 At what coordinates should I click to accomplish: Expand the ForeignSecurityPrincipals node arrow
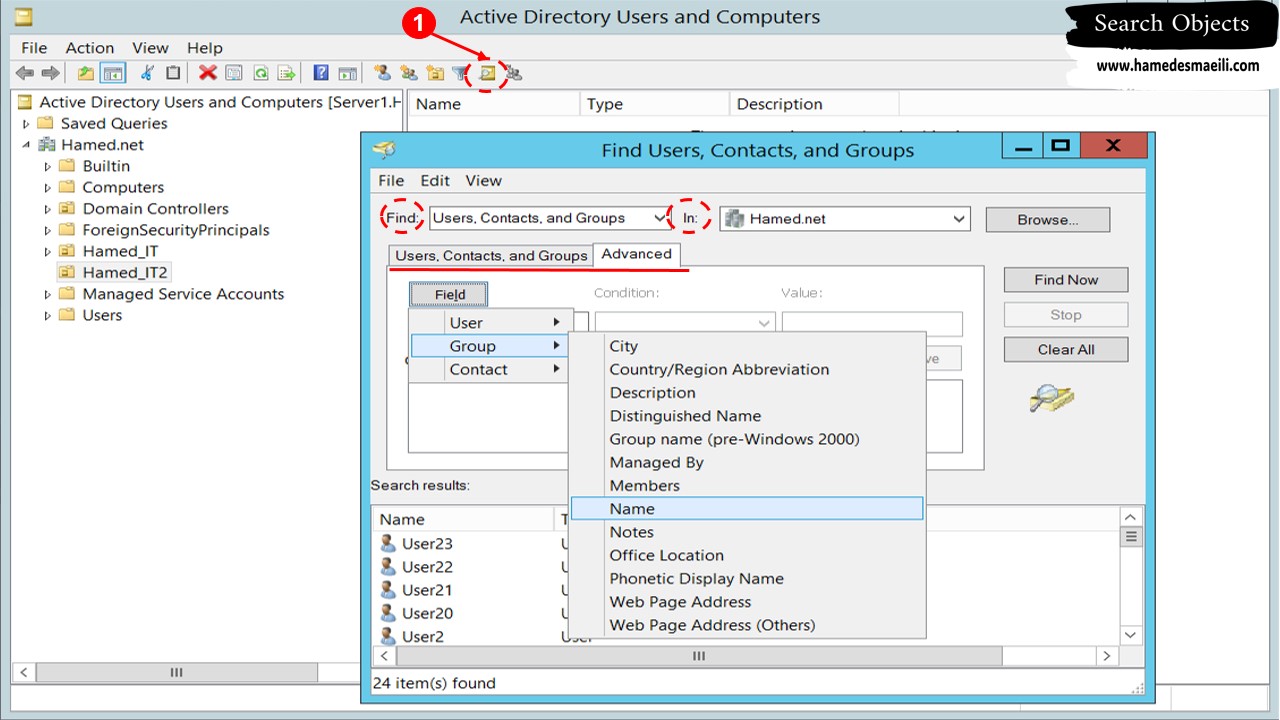tap(48, 230)
